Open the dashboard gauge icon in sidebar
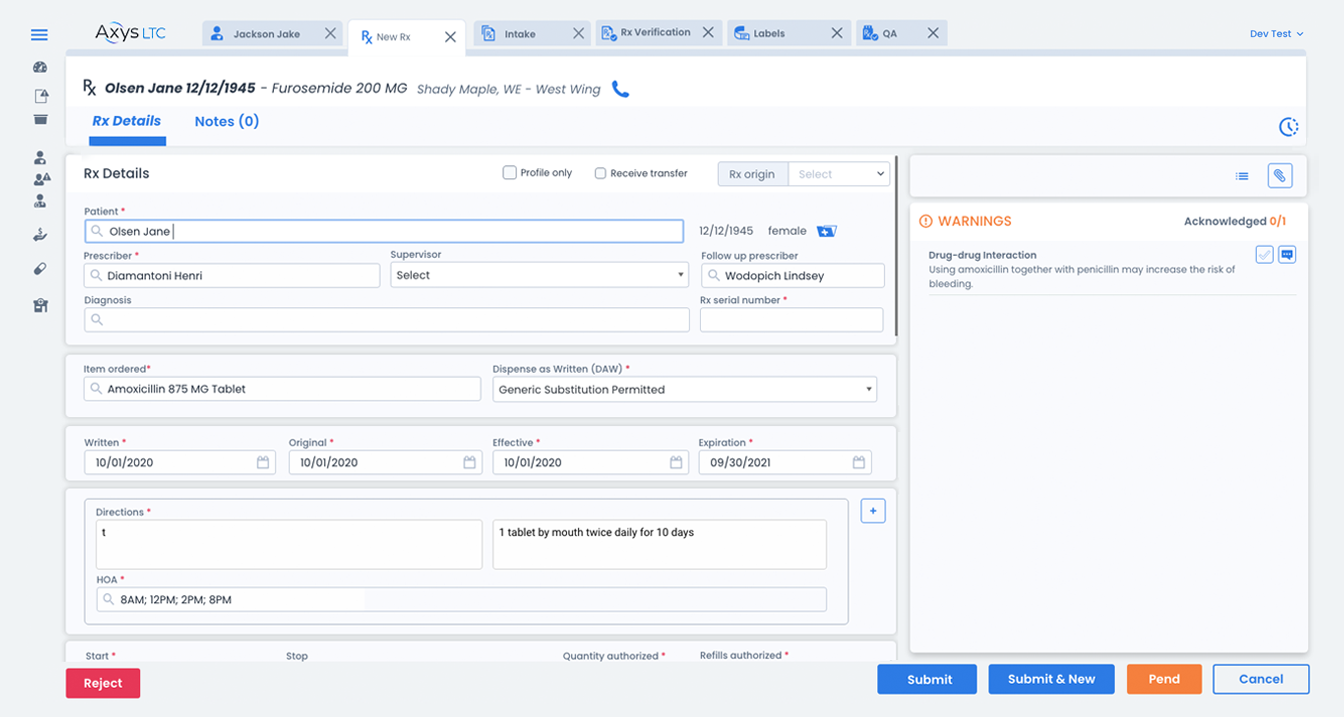This screenshot has height=717, width=1344. pyautogui.click(x=40, y=68)
